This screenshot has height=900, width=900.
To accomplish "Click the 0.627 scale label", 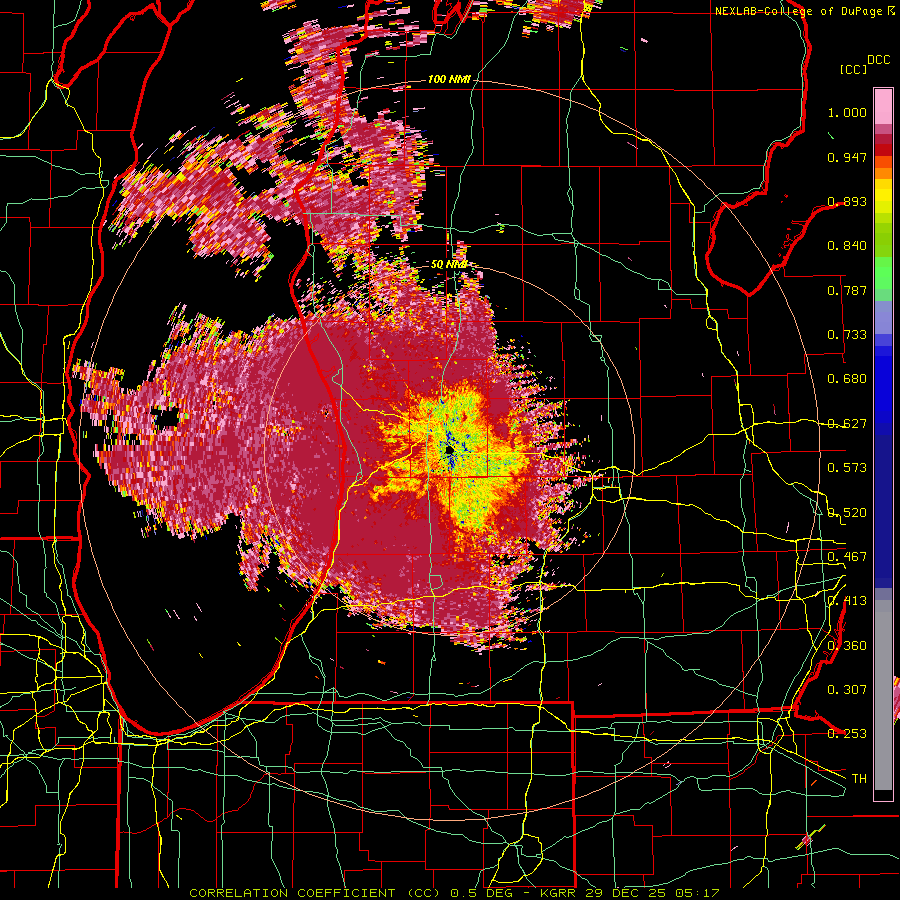I will click(847, 424).
